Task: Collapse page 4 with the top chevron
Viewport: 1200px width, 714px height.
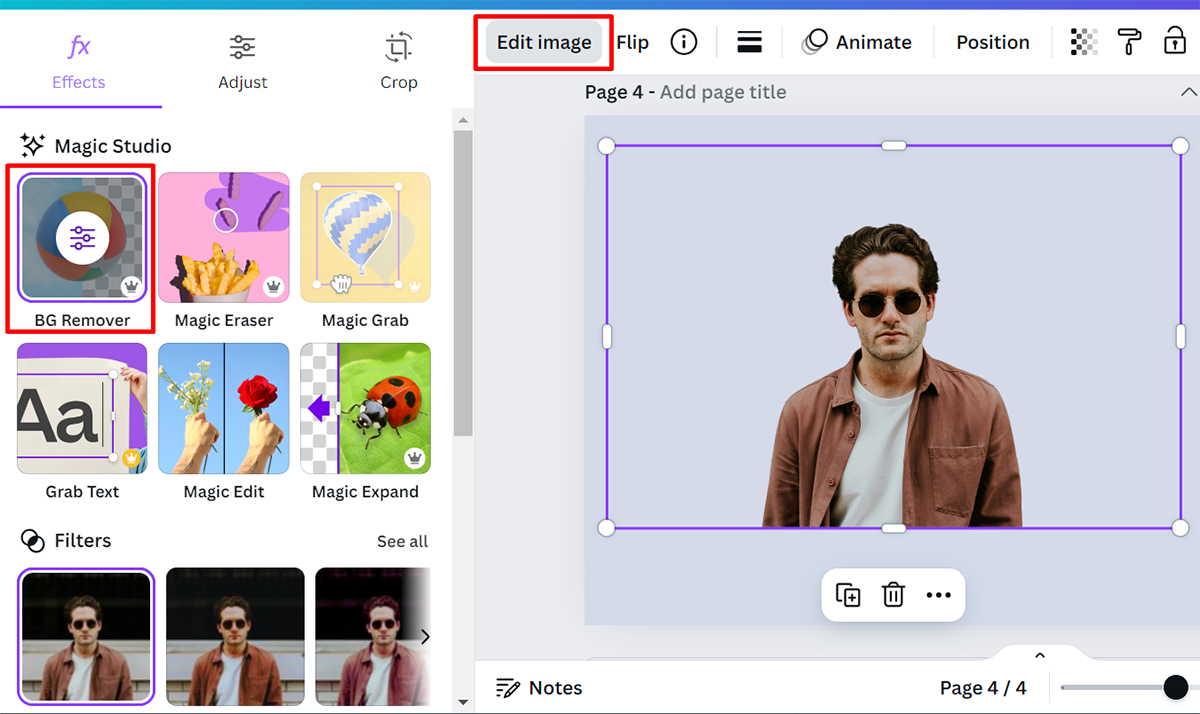Action: (1188, 92)
